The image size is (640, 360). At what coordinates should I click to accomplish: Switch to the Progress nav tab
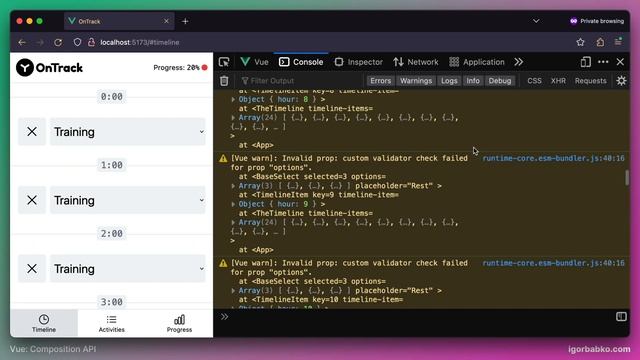tap(179, 323)
